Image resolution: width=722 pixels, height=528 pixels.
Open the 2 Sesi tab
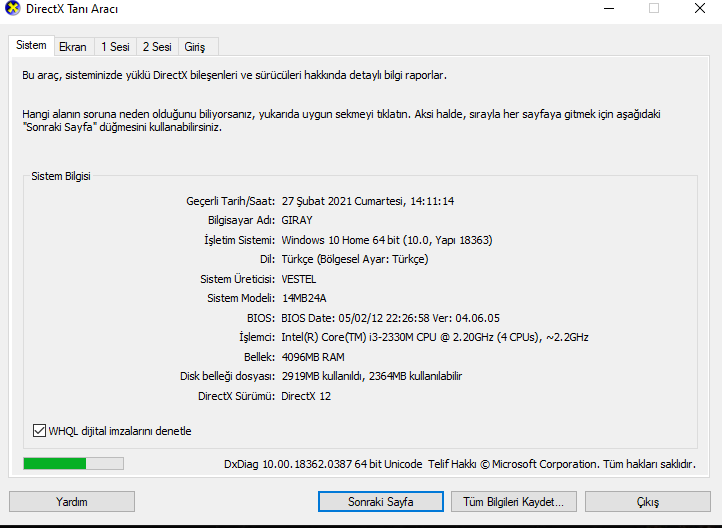point(157,47)
